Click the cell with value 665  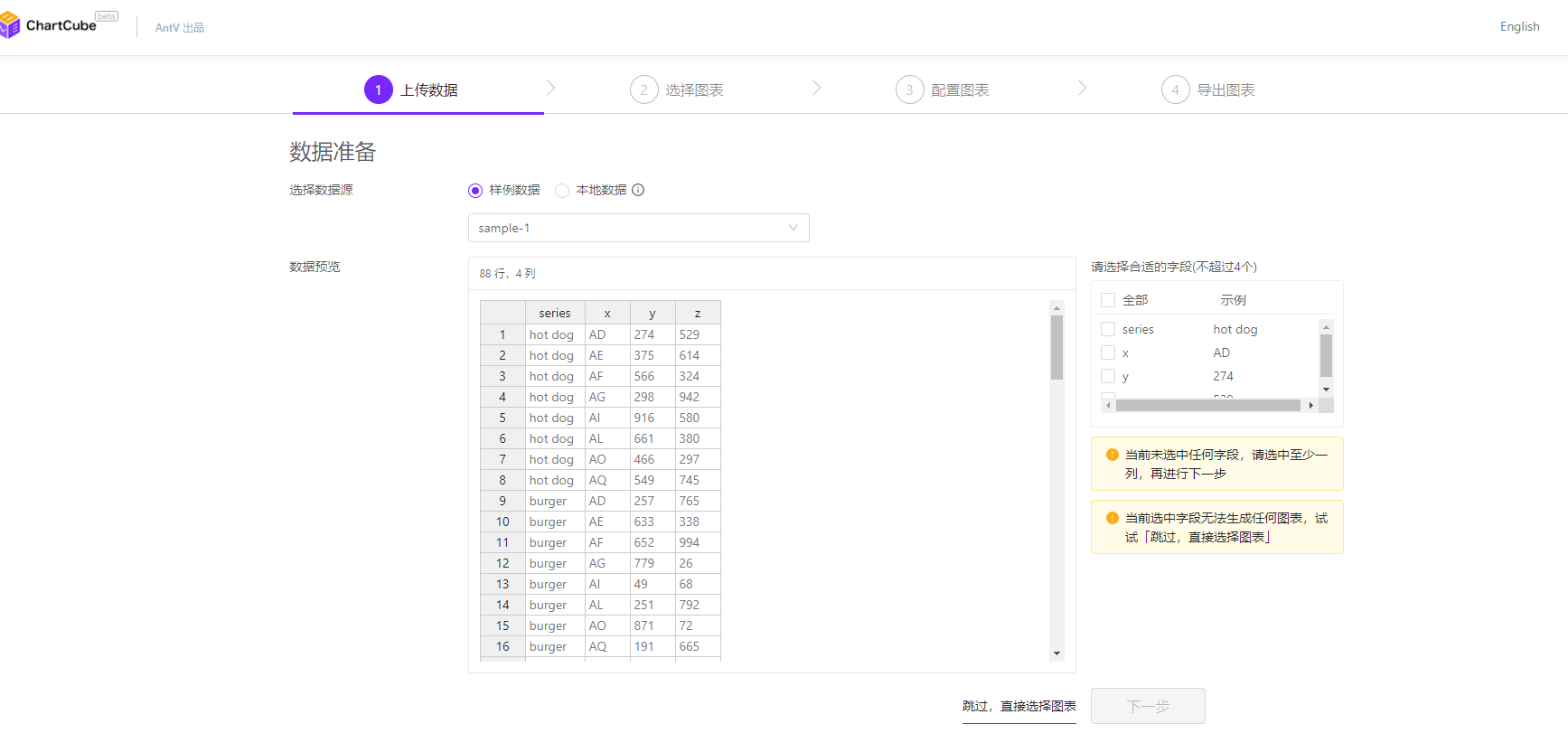pos(698,646)
